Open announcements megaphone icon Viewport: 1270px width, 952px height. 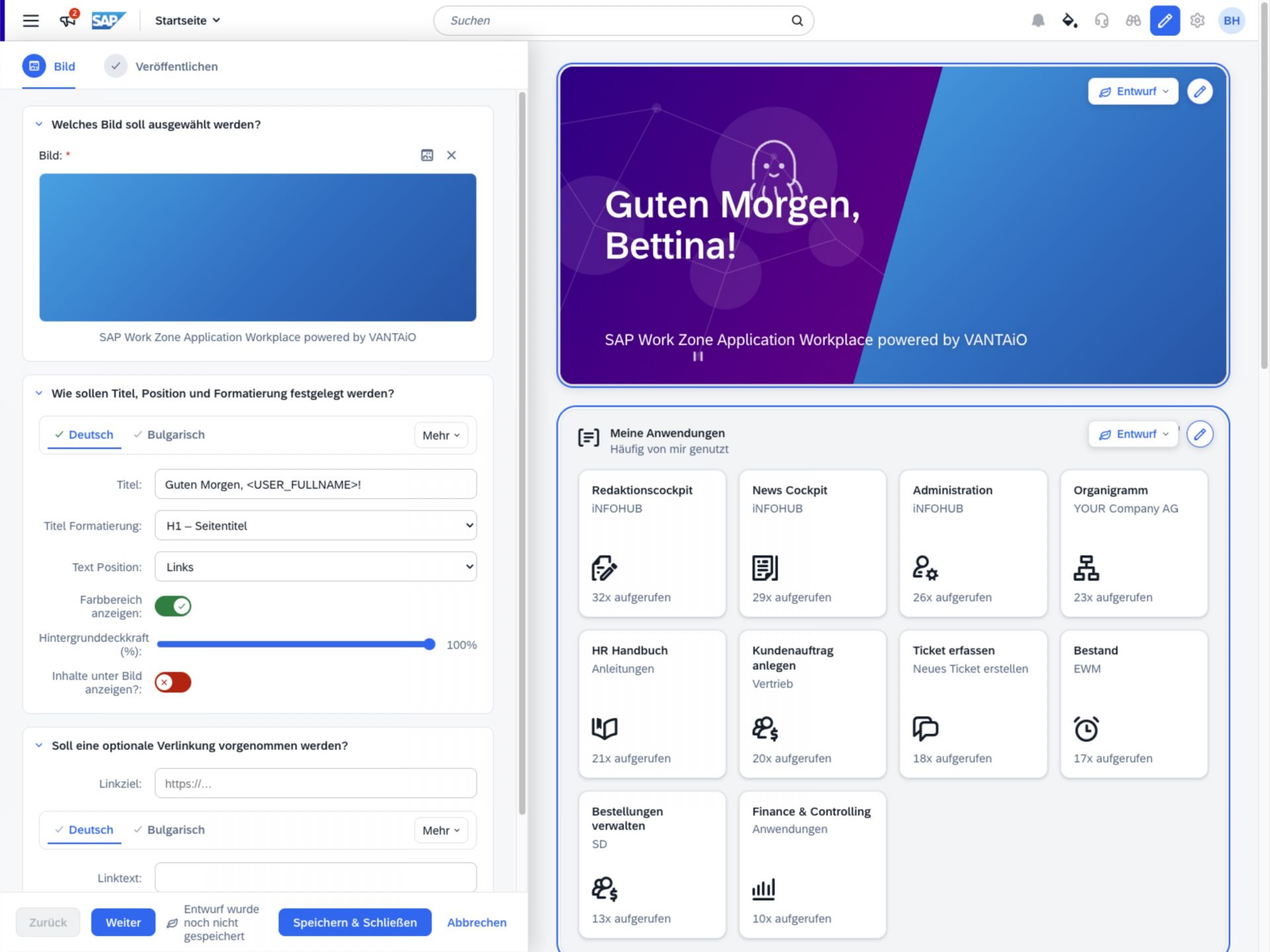(x=68, y=20)
